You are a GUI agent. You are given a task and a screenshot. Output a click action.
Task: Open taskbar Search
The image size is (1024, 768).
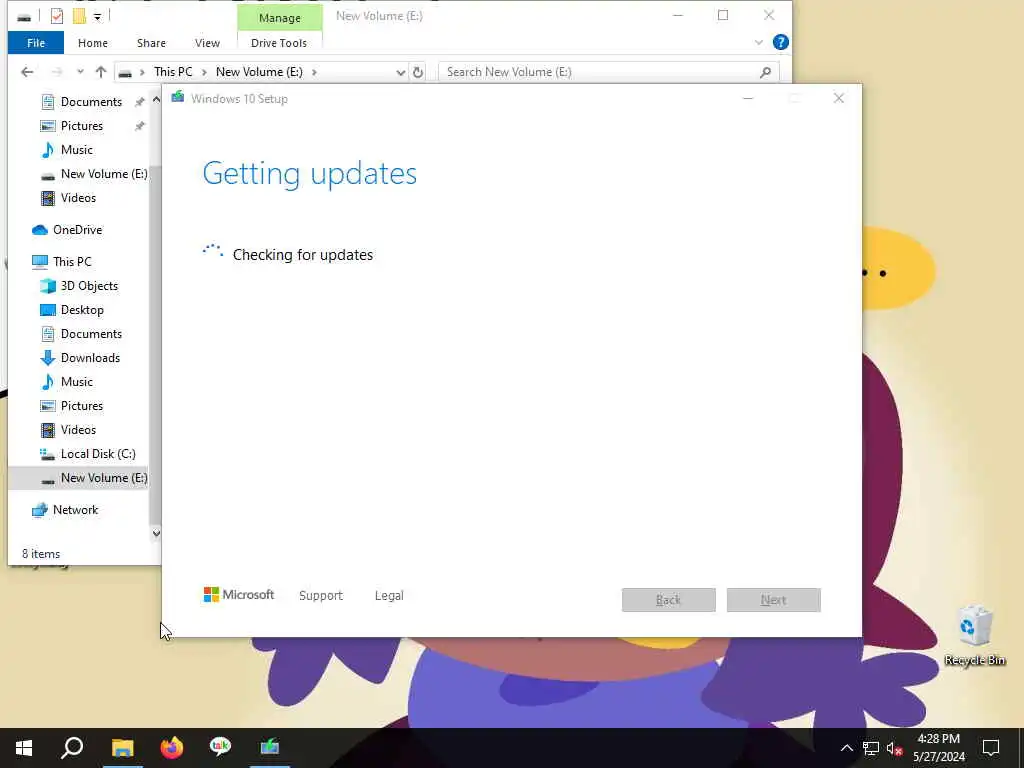72,748
